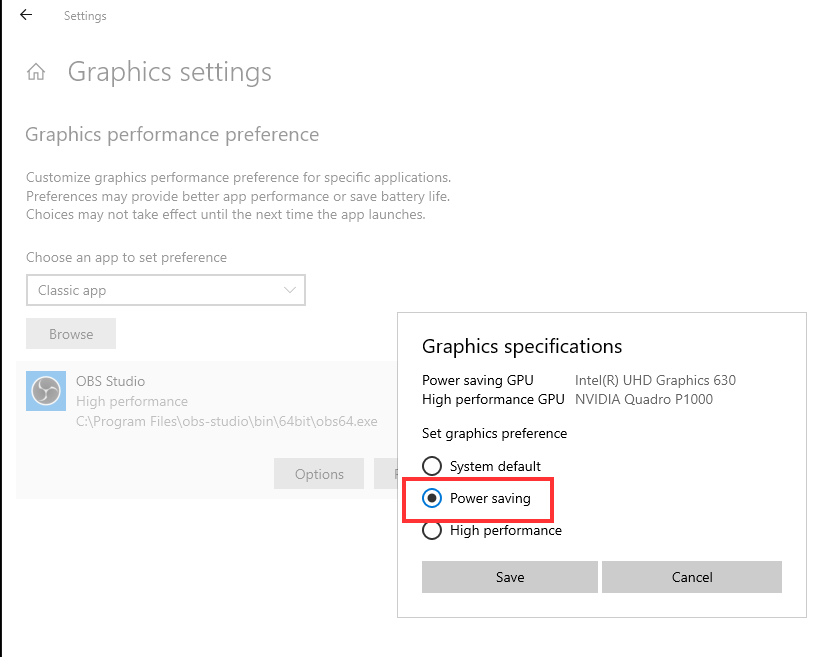Select the OBS Studio app name
The width and height of the screenshot is (833, 657).
[110, 381]
